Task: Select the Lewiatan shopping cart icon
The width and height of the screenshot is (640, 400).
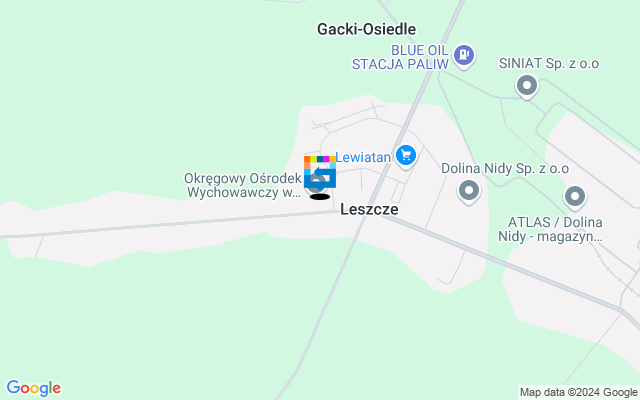Action: [406, 156]
